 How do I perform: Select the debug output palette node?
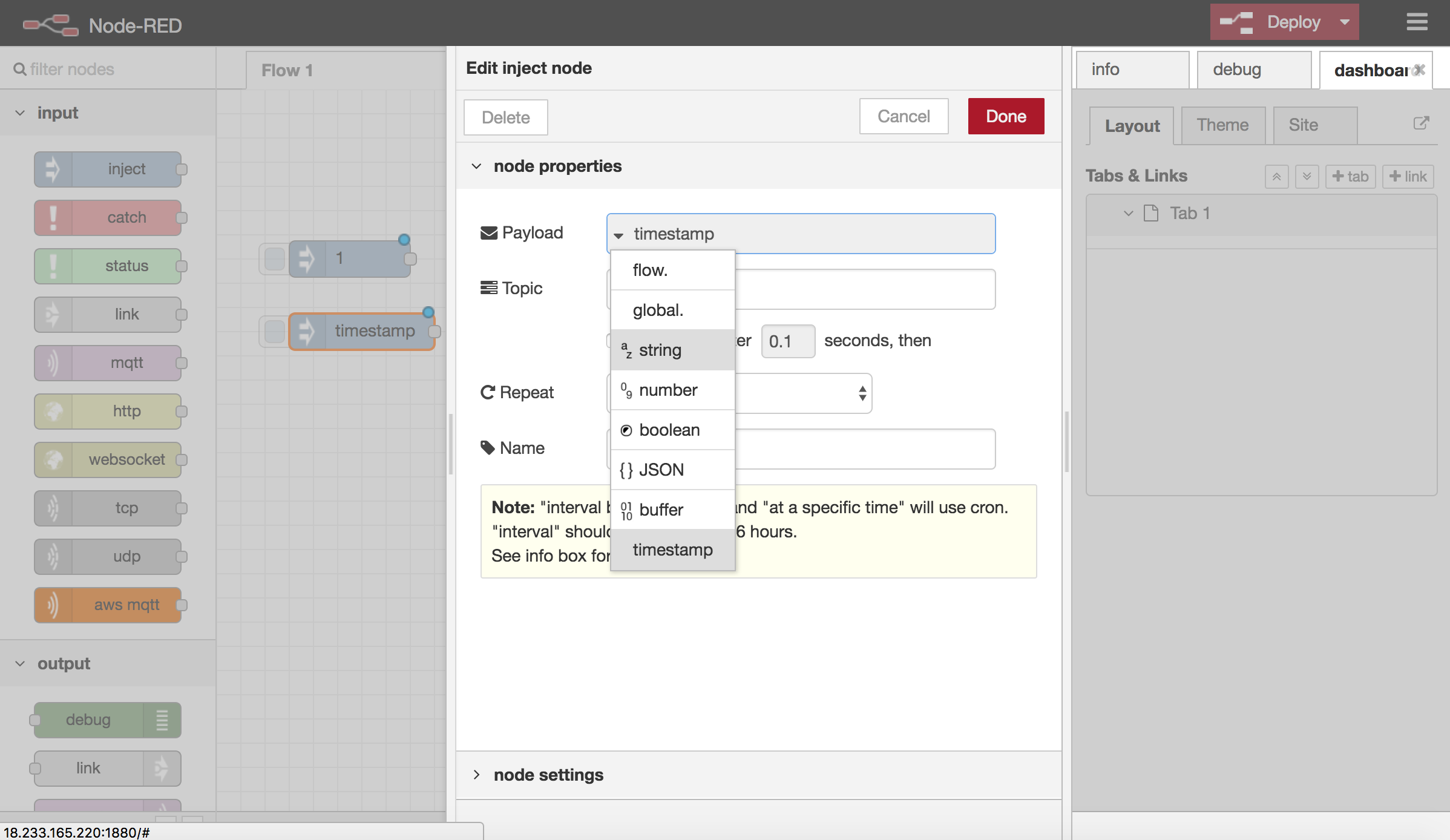(108, 720)
